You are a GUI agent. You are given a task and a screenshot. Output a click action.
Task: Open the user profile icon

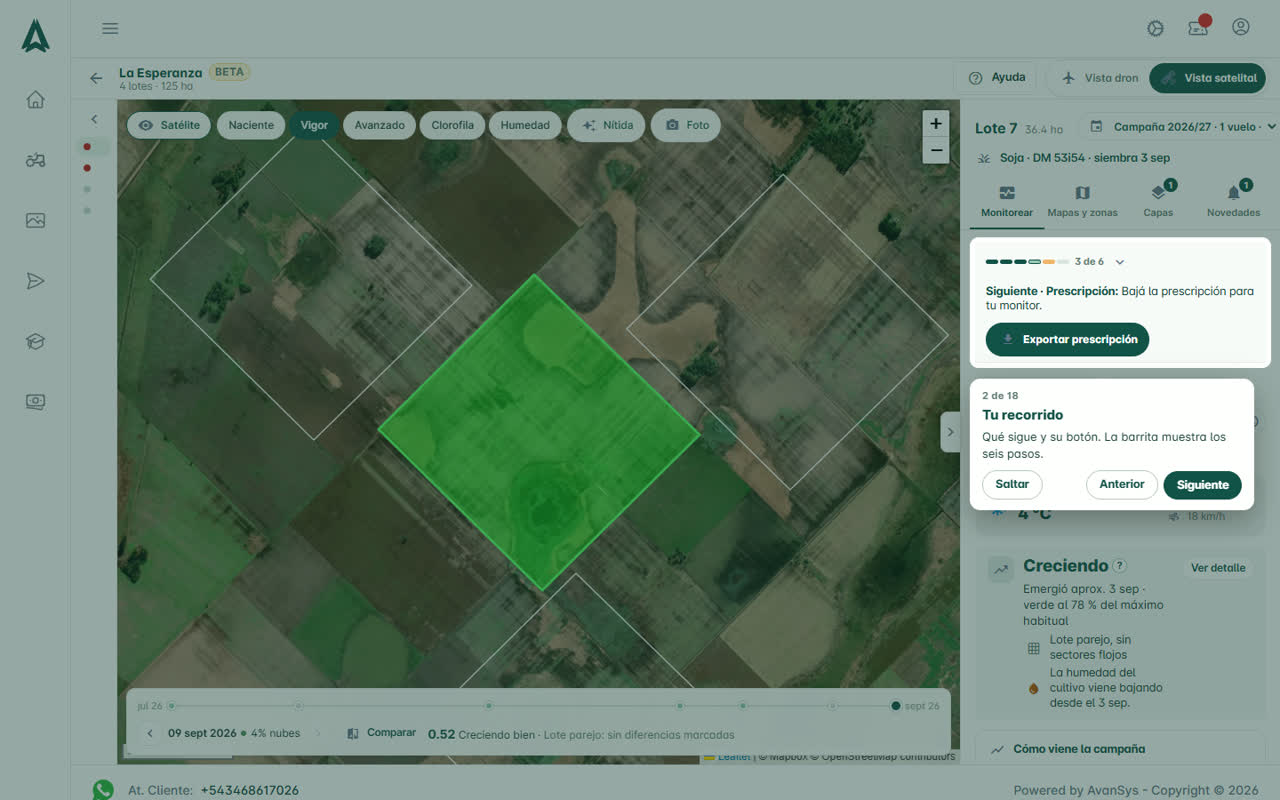point(1241,27)
